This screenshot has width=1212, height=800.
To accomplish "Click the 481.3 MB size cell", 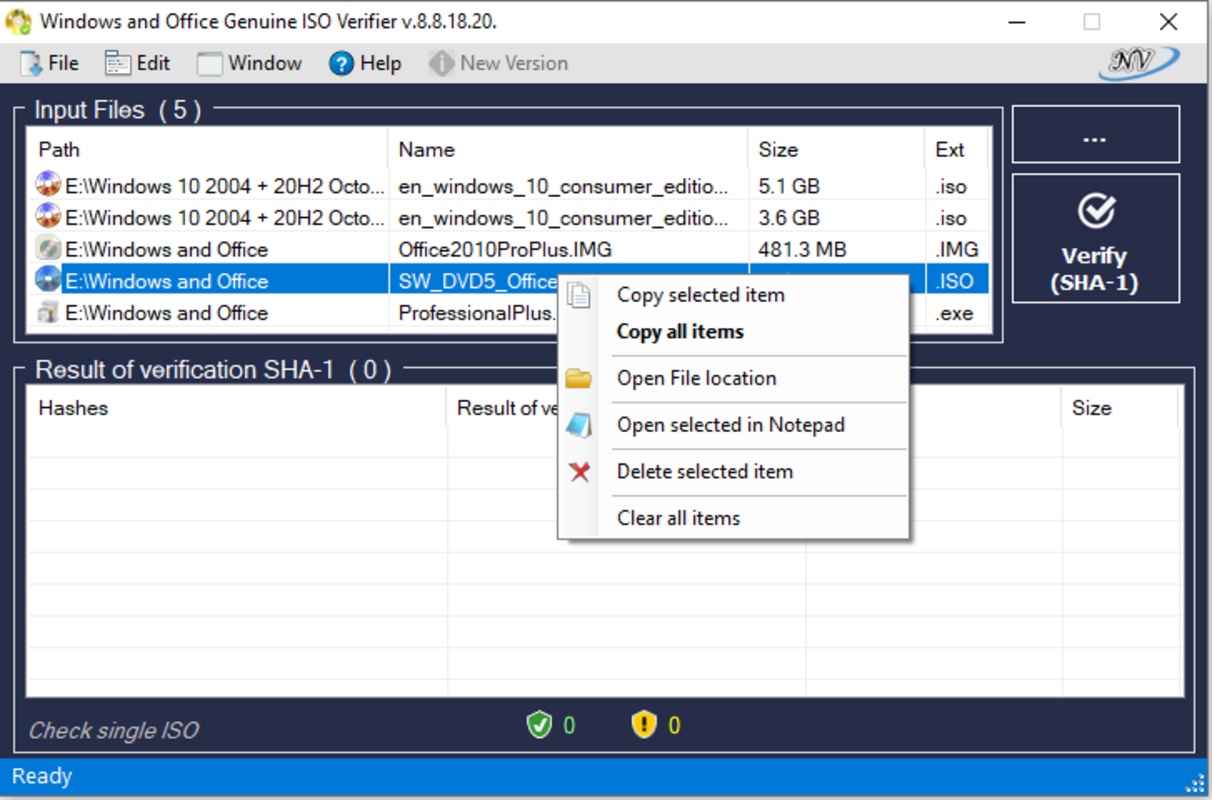I will click(x=802, y=249).
